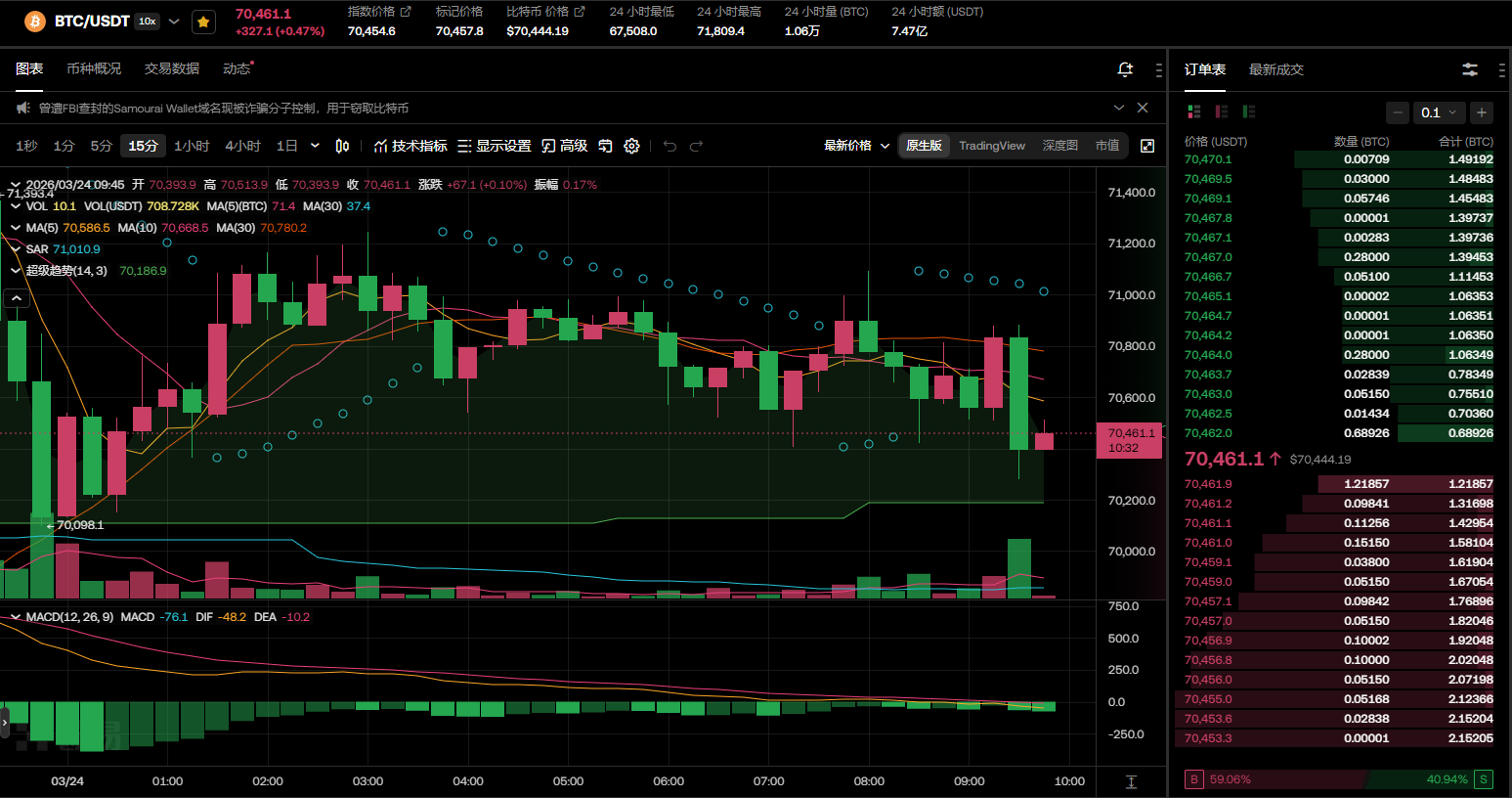This screenshot has width=1512, height=798.
Task: Select the 1小时 timeframe
Action: (192, 146)
